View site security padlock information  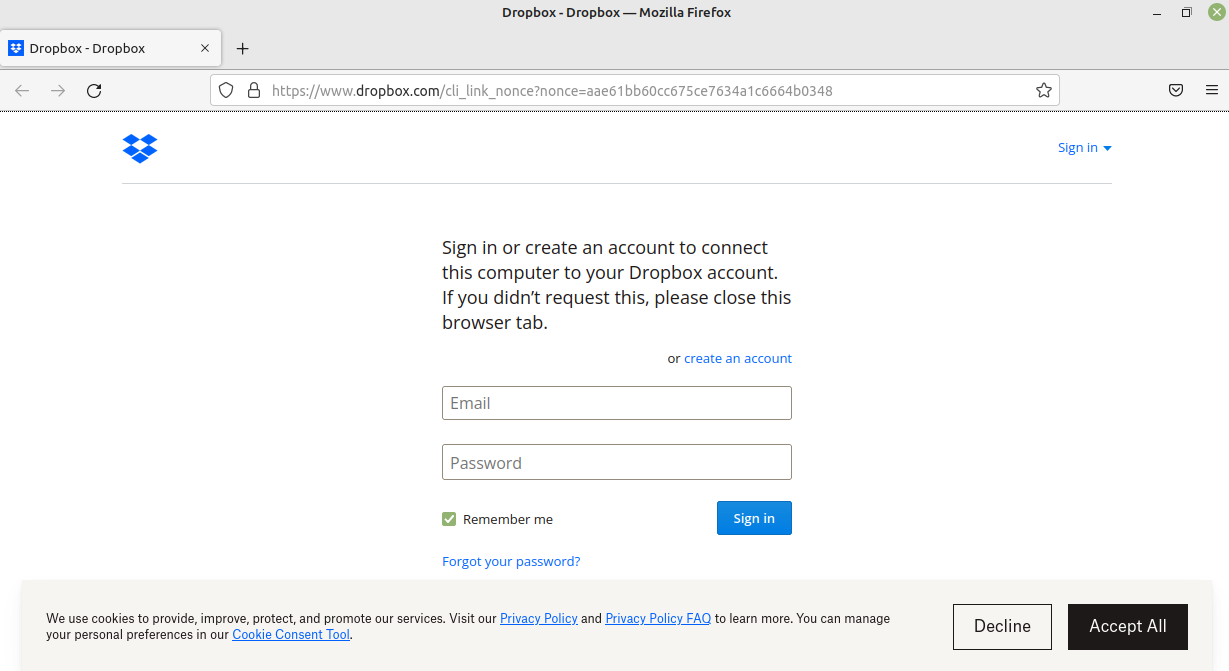pos(254,90)
